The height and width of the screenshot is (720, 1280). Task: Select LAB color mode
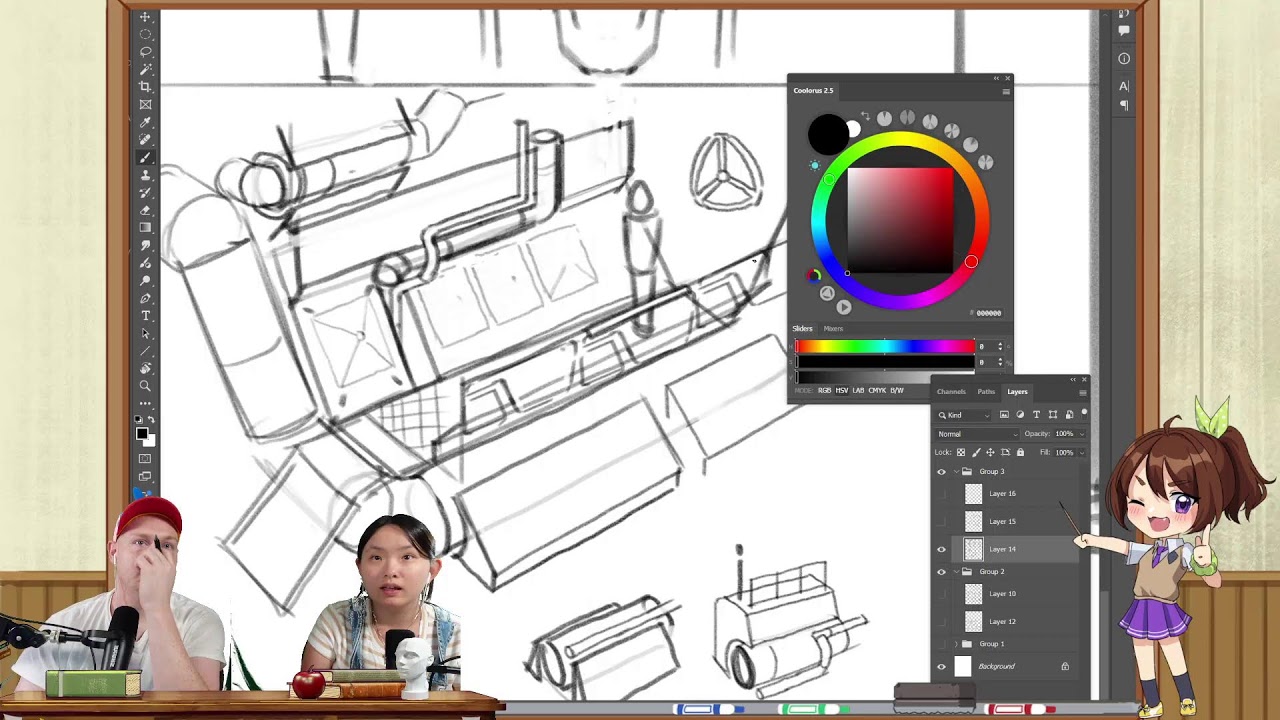click(x=858, y=390)
